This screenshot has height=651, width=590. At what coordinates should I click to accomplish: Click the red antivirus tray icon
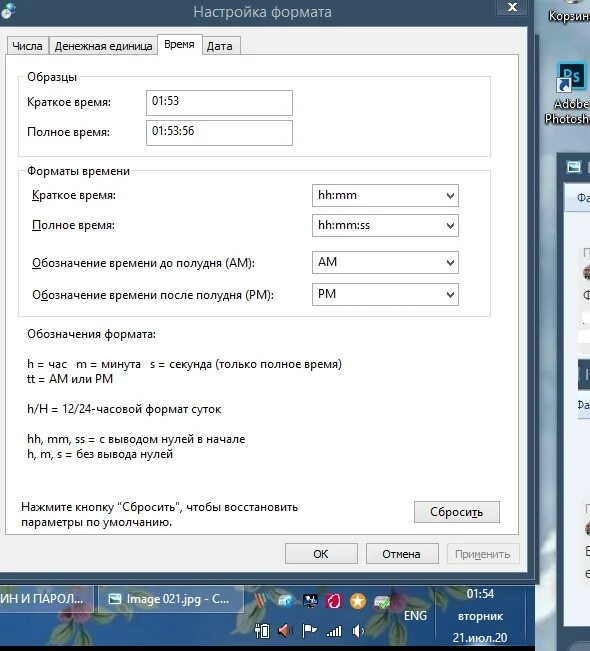334,601
